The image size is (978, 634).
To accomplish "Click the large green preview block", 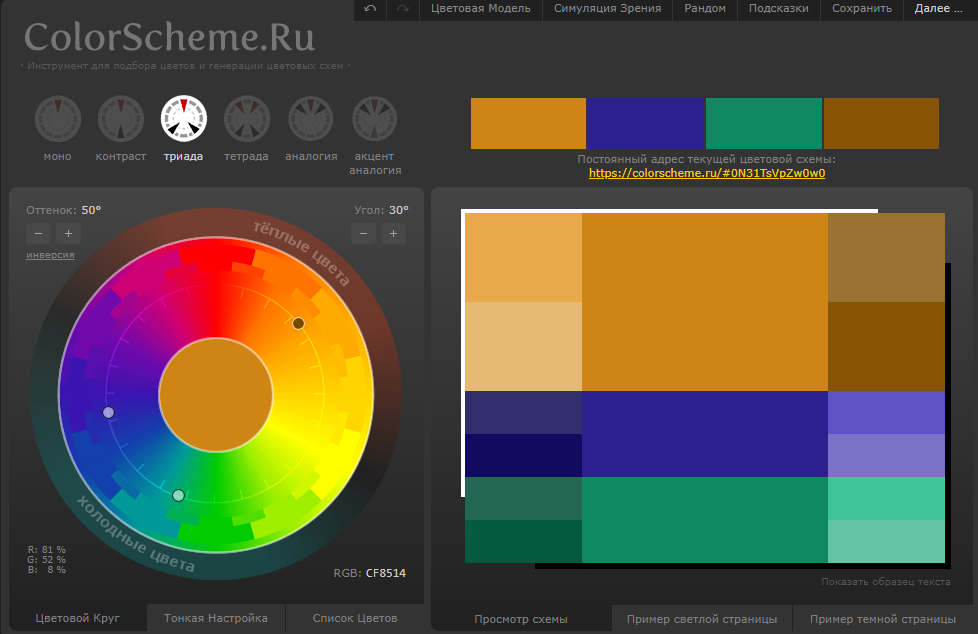I will 705,520.
